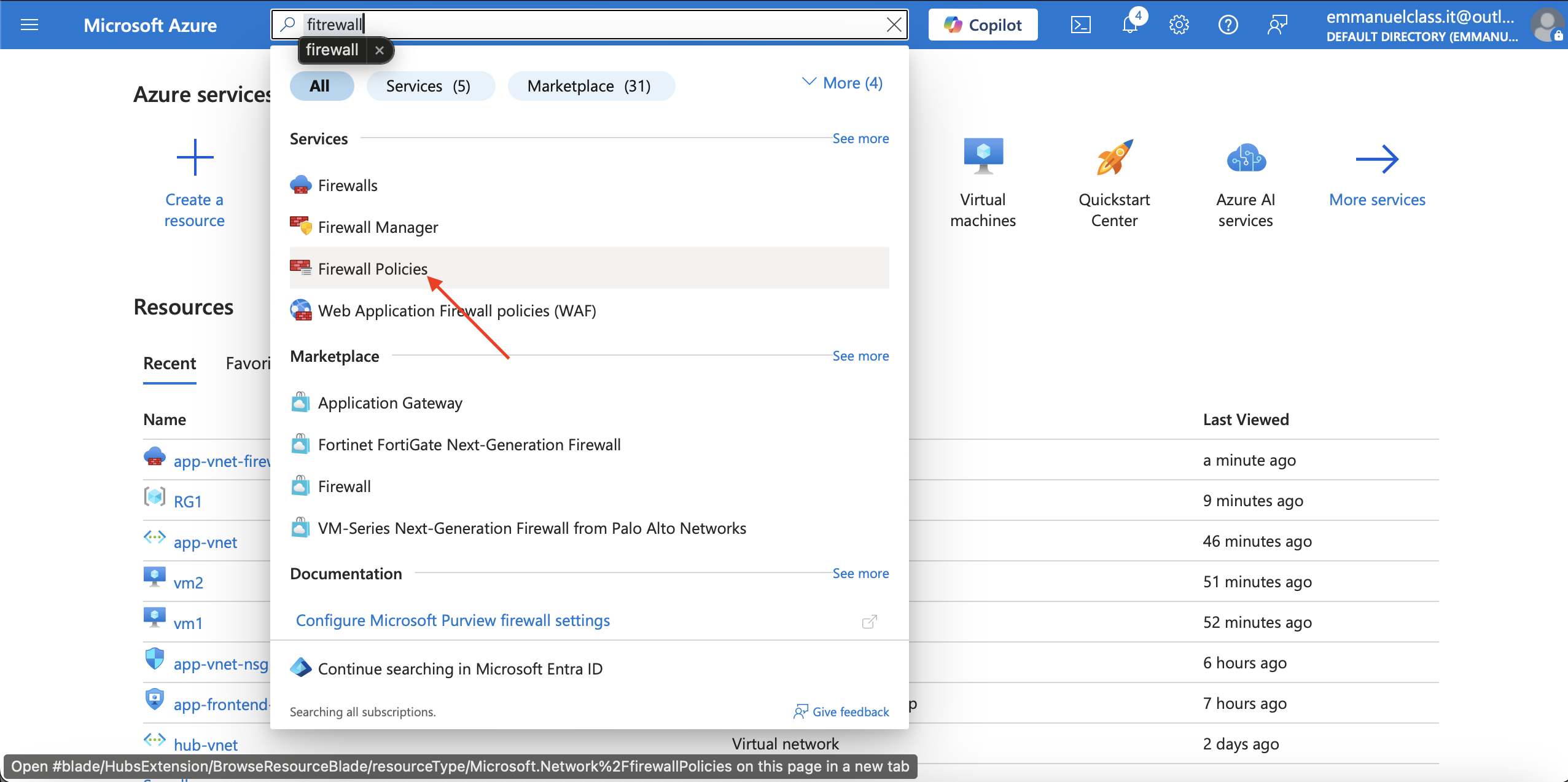
Task: Open vm2 virtual machine
Action: tap(189, 582)
